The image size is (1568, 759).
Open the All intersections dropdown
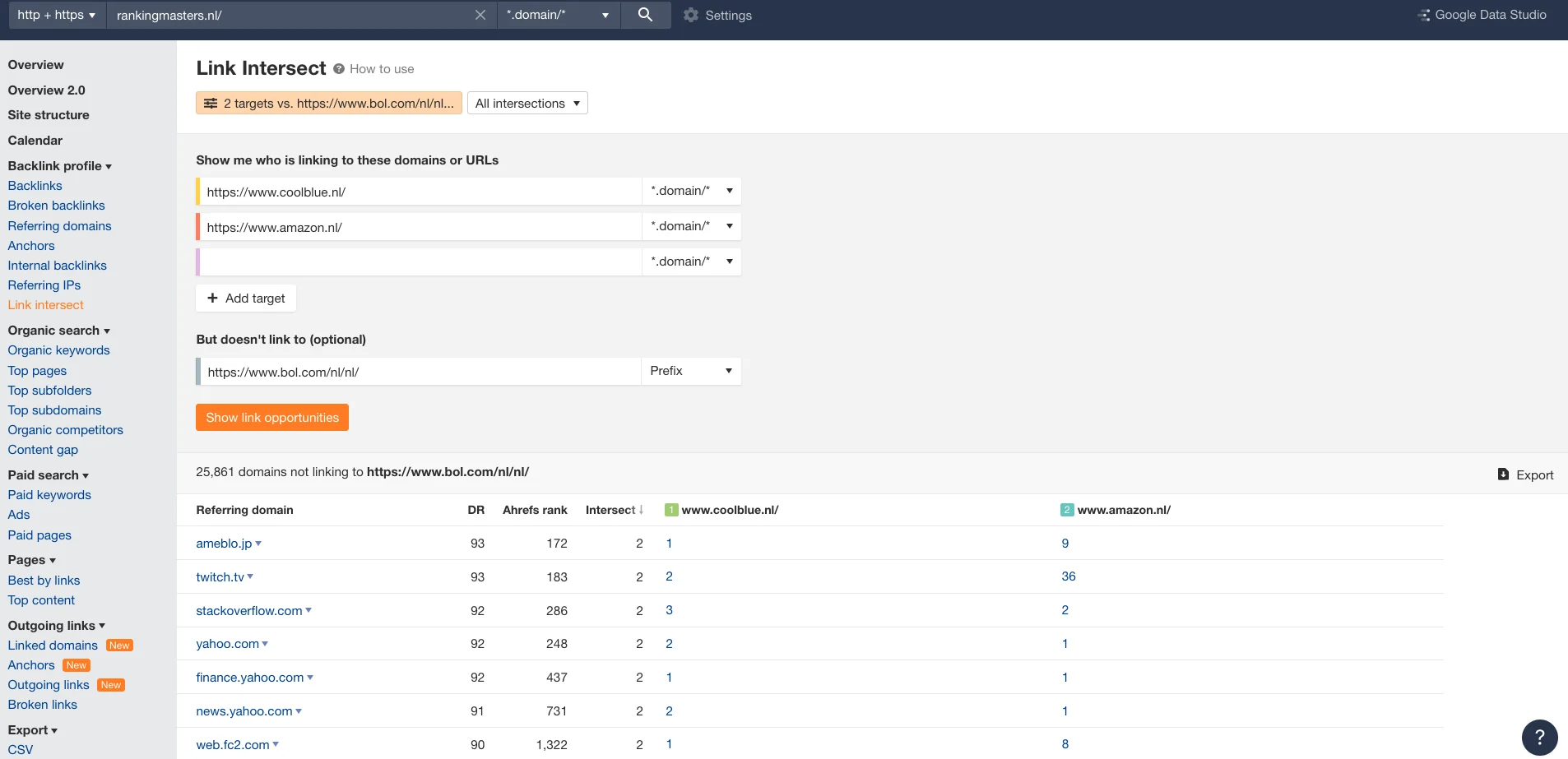(527, 104)
